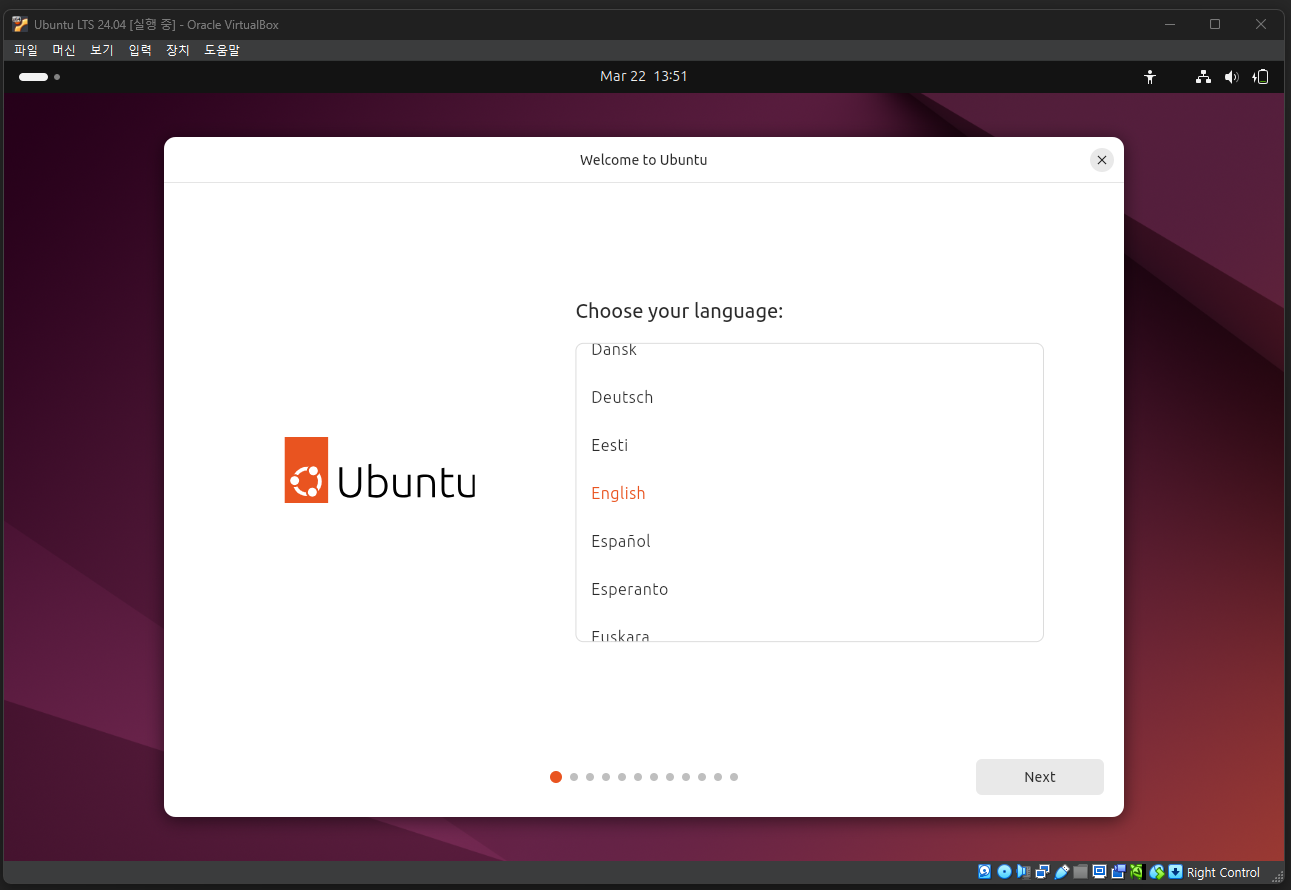The width and height of the screenshot is (1291, 890).
Task: Open the Ubuntu accessibility menu icon
Action: [x=1150, y=77]
